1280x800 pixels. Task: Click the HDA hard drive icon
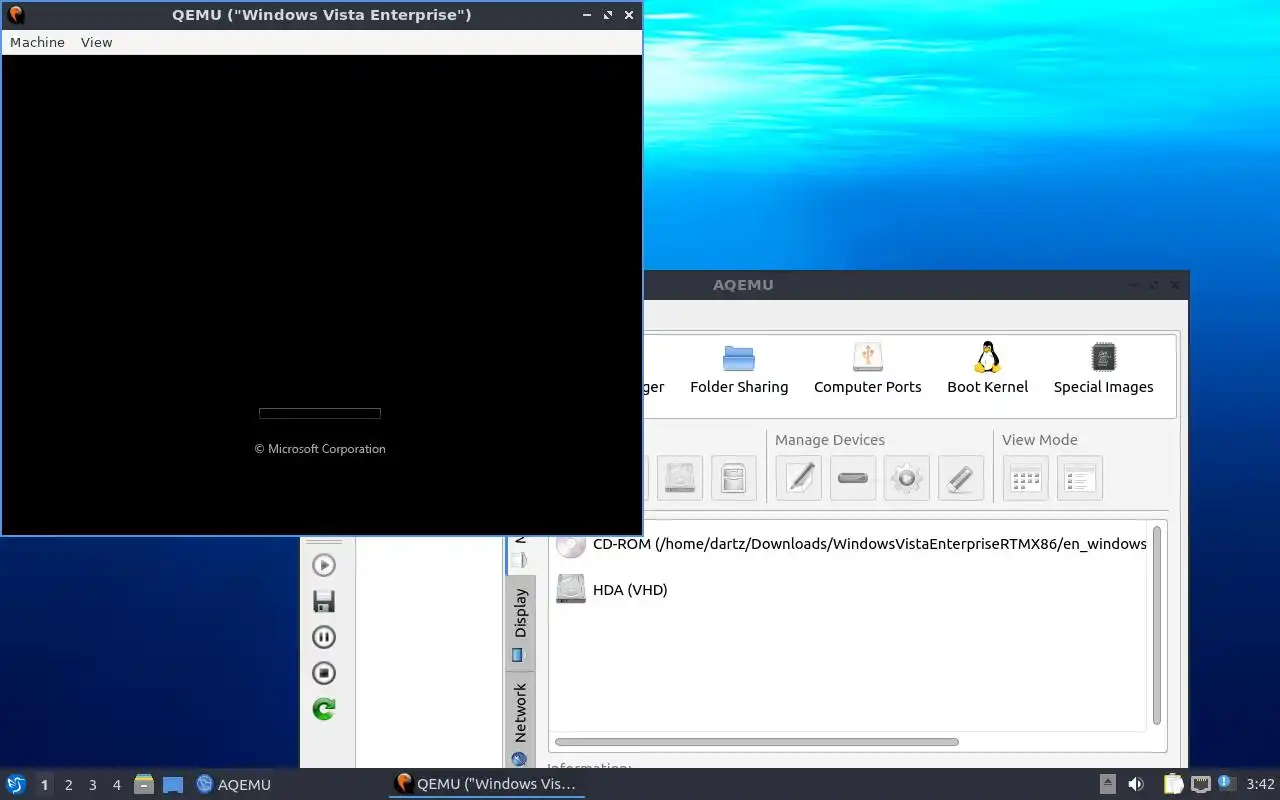pos(571,589)
